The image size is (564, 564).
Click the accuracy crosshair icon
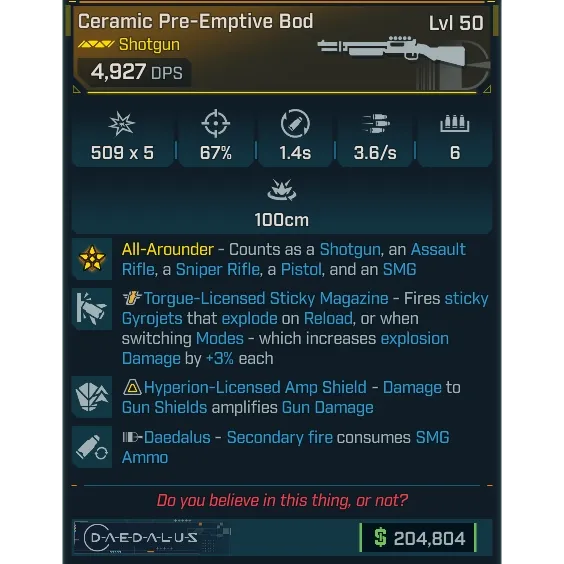pyautogui.click(x=215, y=123)
